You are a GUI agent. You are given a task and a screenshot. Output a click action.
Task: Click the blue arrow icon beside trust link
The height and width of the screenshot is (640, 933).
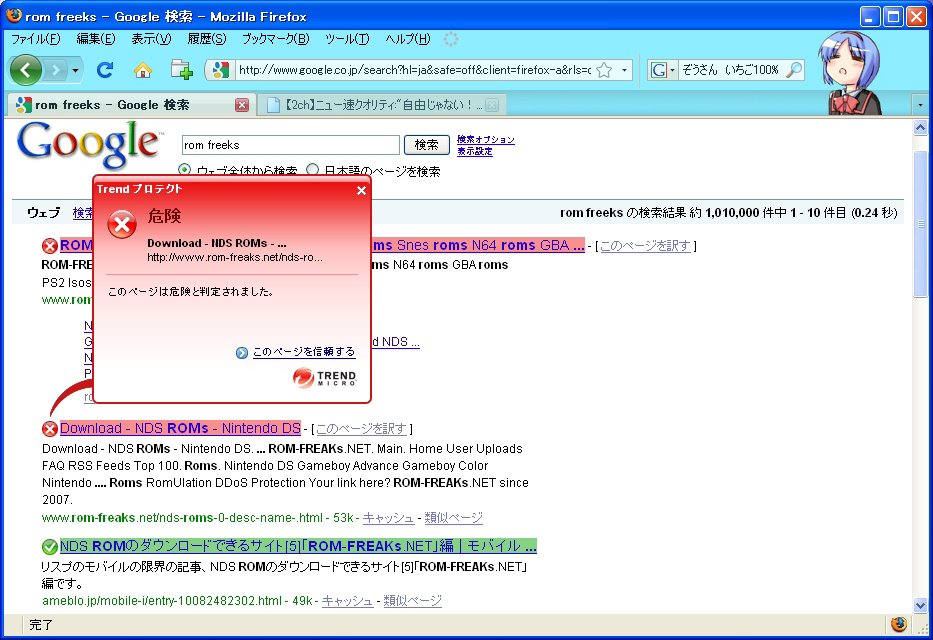(x=242, y=353)
